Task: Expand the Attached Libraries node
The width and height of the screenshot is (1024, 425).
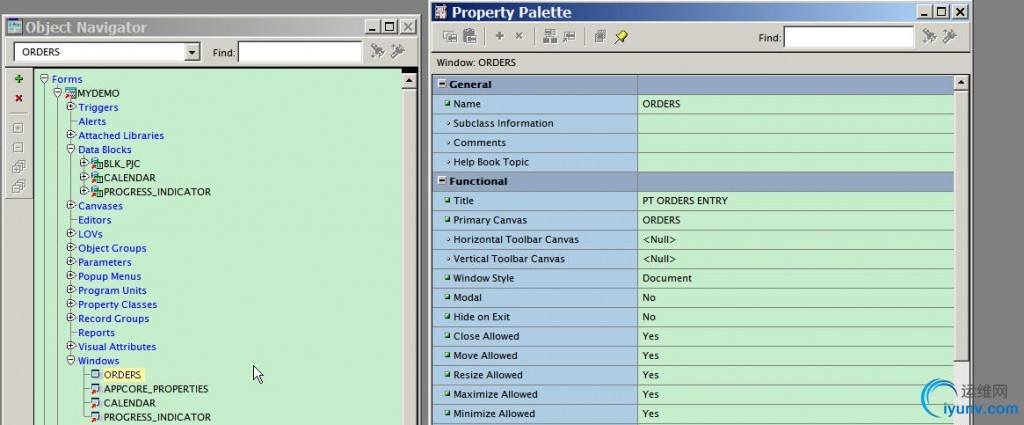Action: [71, 135]
